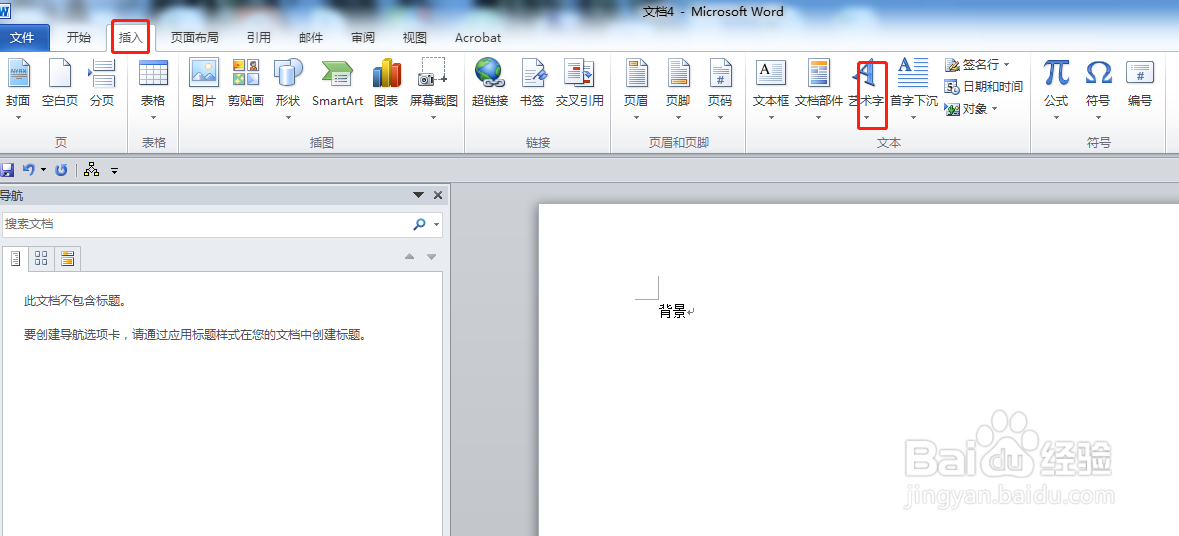1179x536 pixels.
Task: Insert a blank page (空白页)
Action: (60, 84)
